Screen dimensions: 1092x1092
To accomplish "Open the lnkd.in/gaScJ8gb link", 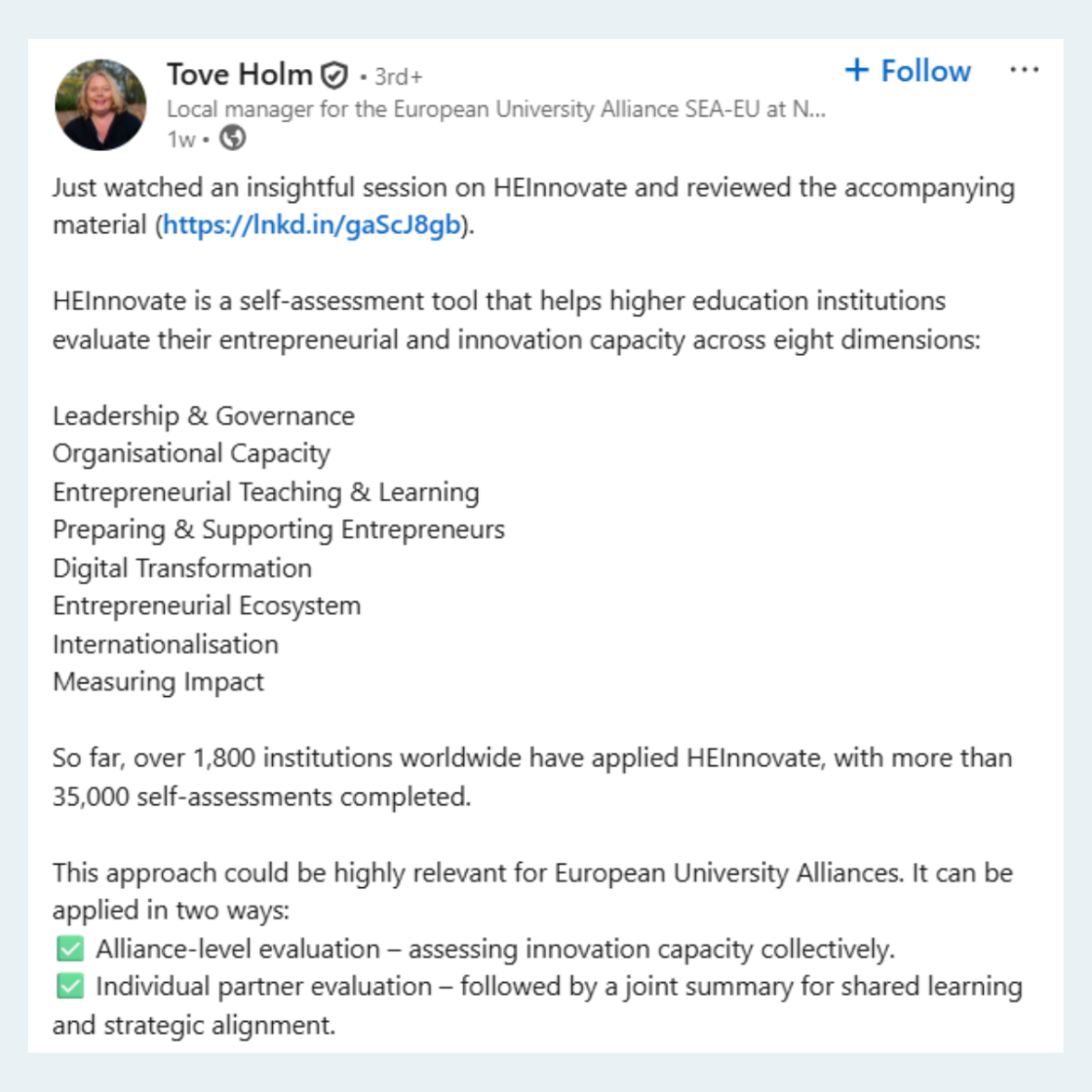I will pos(311,225).
